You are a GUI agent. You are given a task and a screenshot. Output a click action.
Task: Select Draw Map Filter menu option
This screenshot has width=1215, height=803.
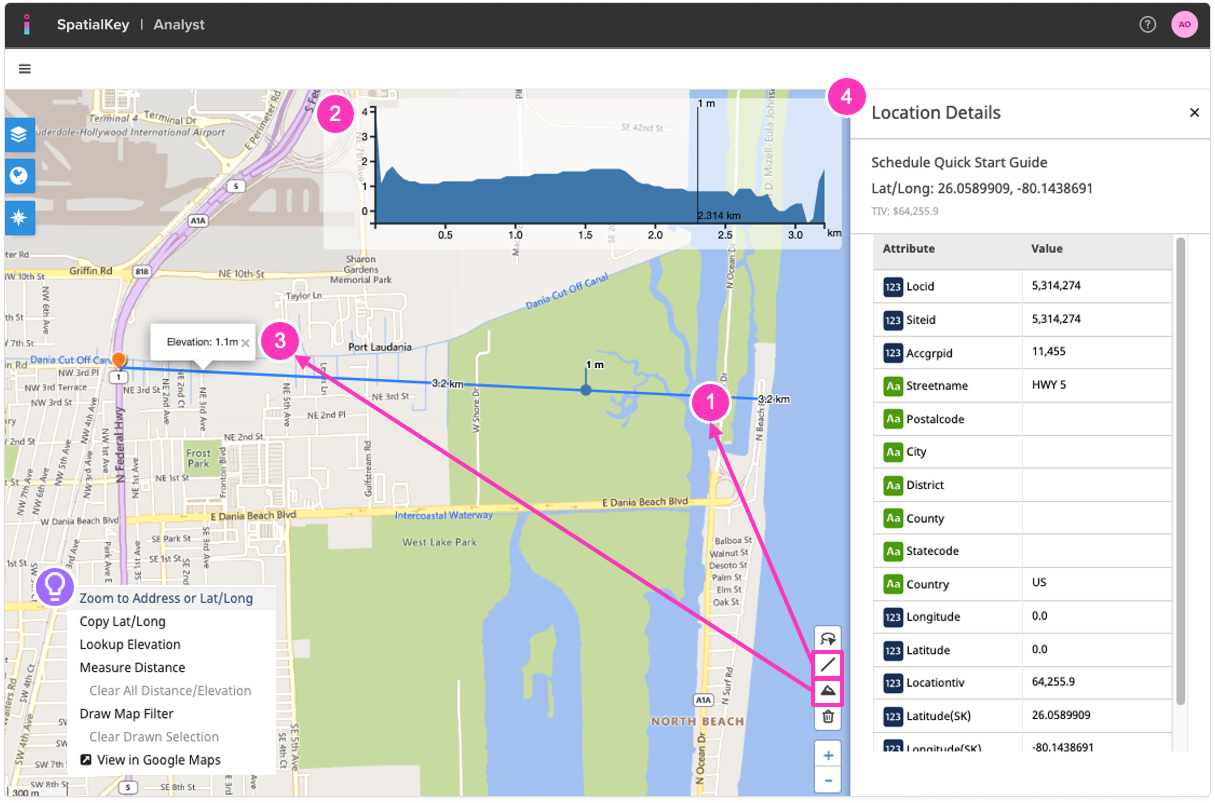pyautogui.click(x=125, y=713)
